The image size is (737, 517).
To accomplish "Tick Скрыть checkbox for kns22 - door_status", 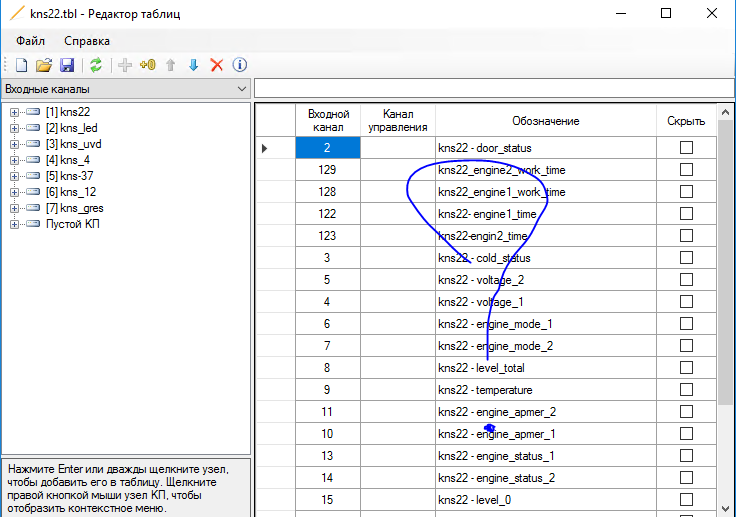I will [x=686, y=148].
